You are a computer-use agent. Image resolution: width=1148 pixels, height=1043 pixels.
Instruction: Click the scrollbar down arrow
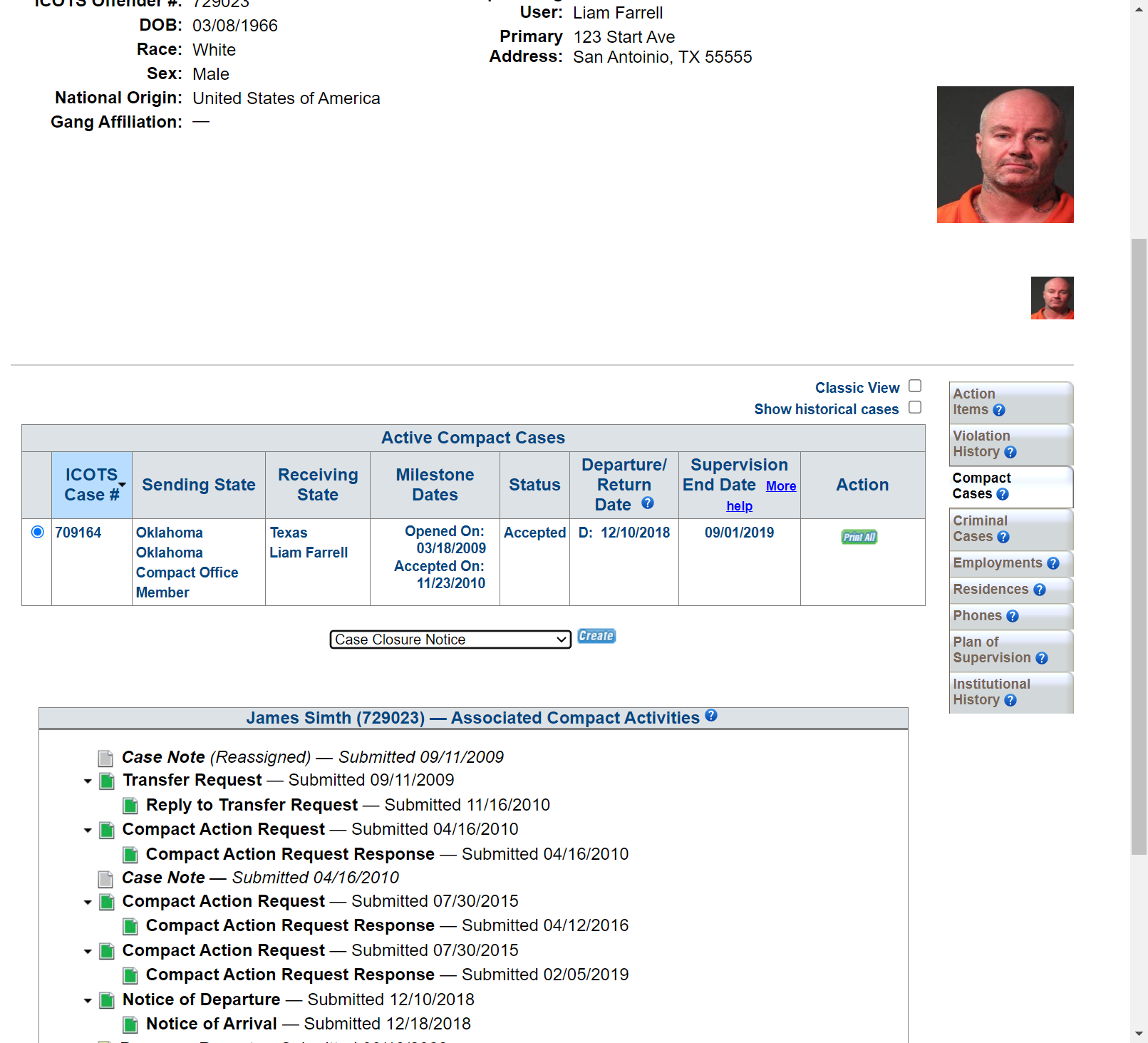(1139, 1033)
